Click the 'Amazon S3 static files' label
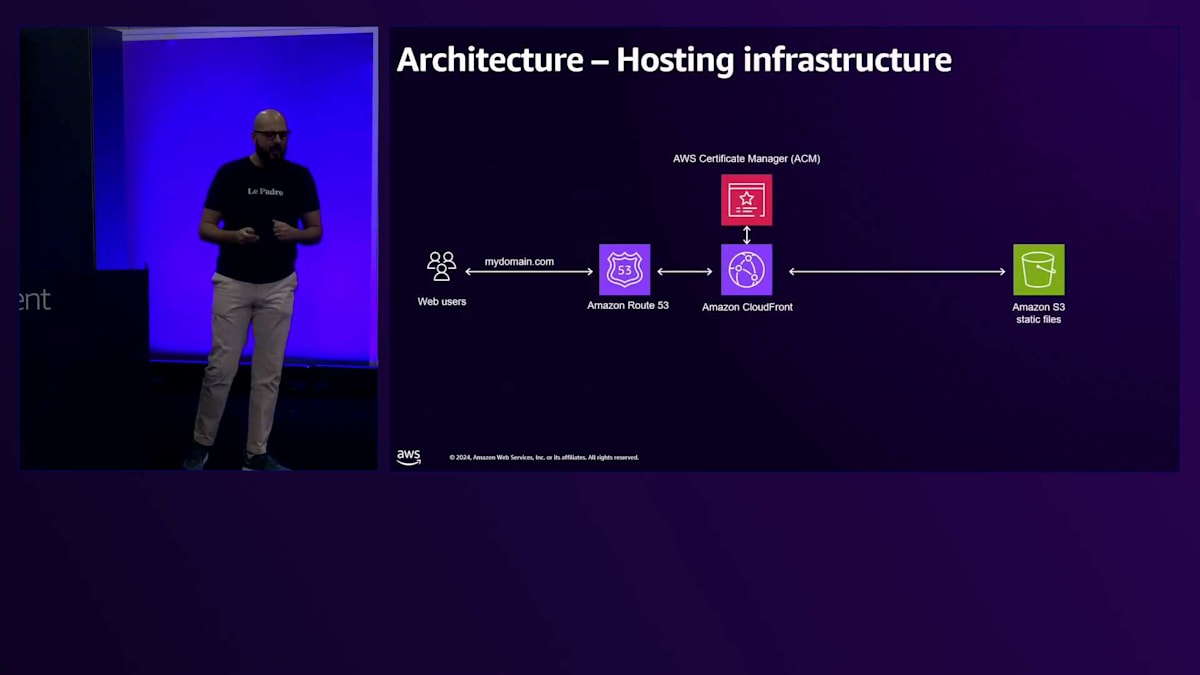This screenshot has width=1200, height=675. (1038, 313)
